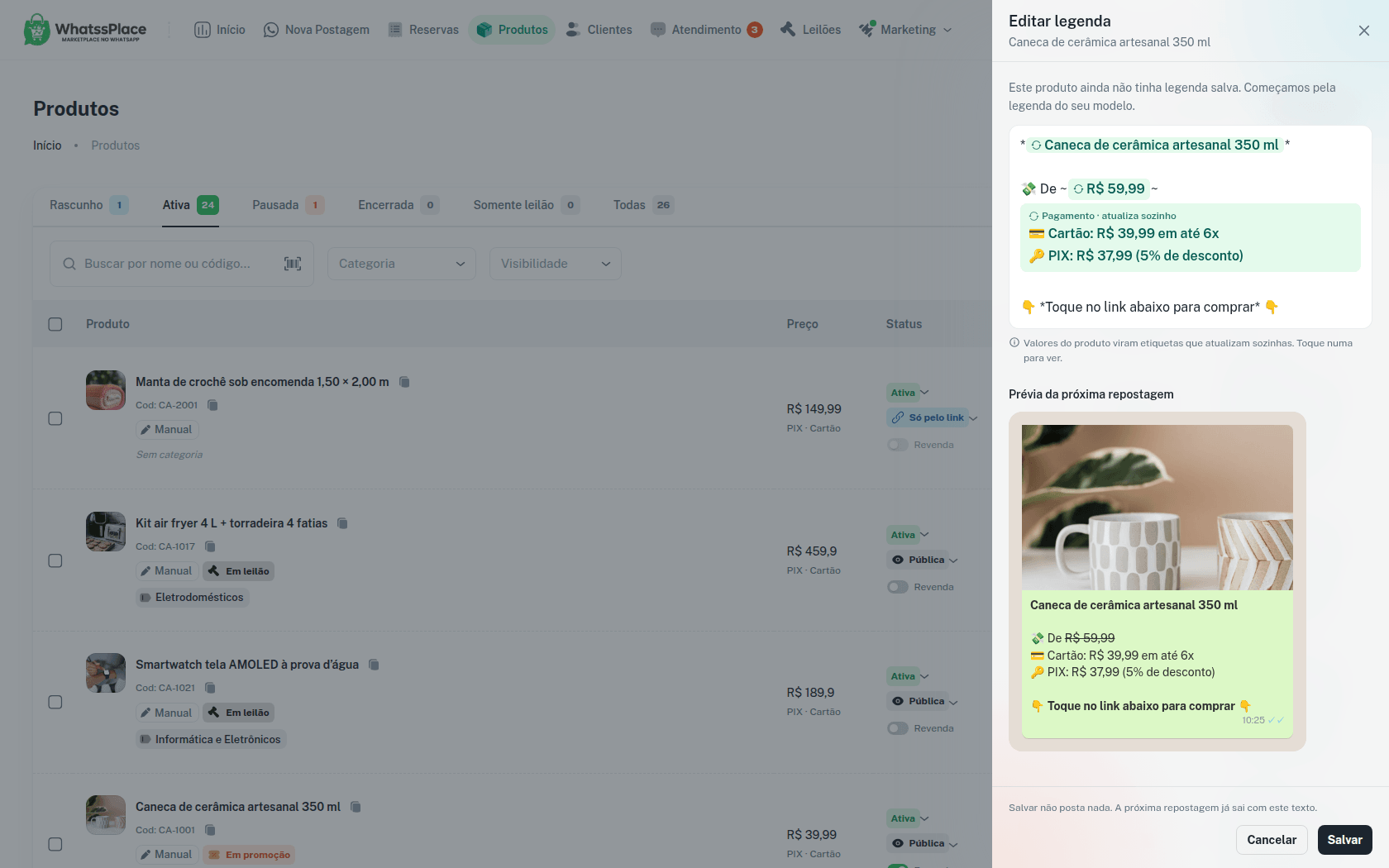The height and width of the screenshot is (868, 1389).
Task: Expand Ativa status dropdown for Manta de crochê
Action: click(909, 393)
